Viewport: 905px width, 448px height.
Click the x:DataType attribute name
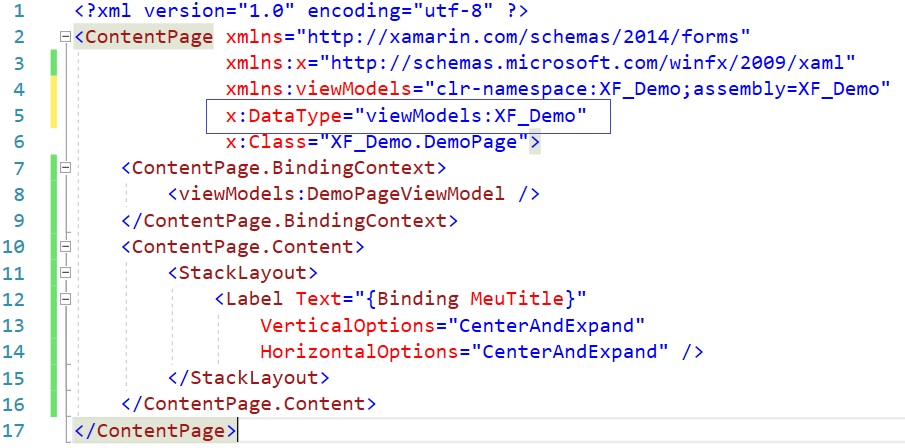tap(283, 116)
